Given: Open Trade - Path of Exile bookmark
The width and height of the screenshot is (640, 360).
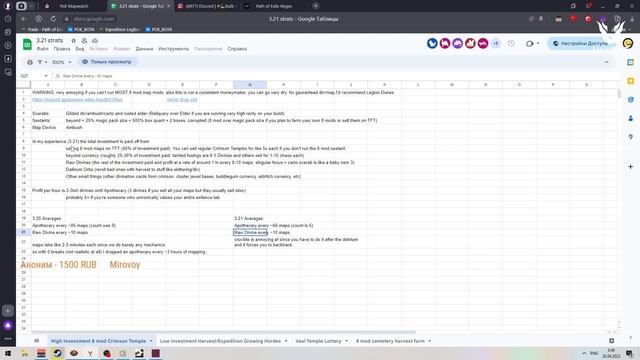Looking at the screenshot, I should tap(42, 29).
